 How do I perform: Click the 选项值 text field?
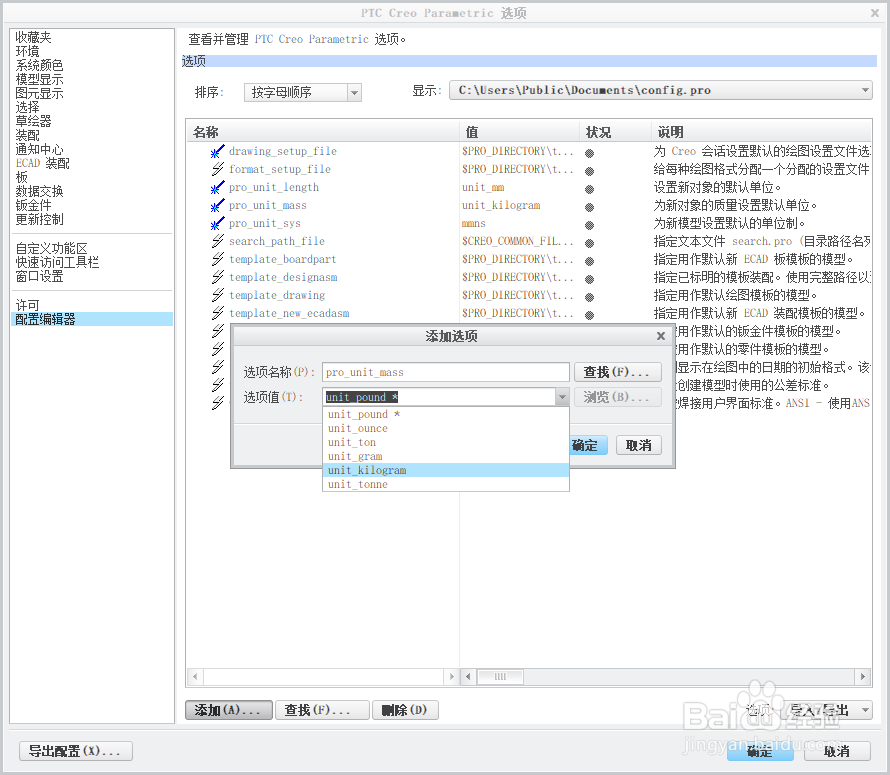tap(439, 397)
